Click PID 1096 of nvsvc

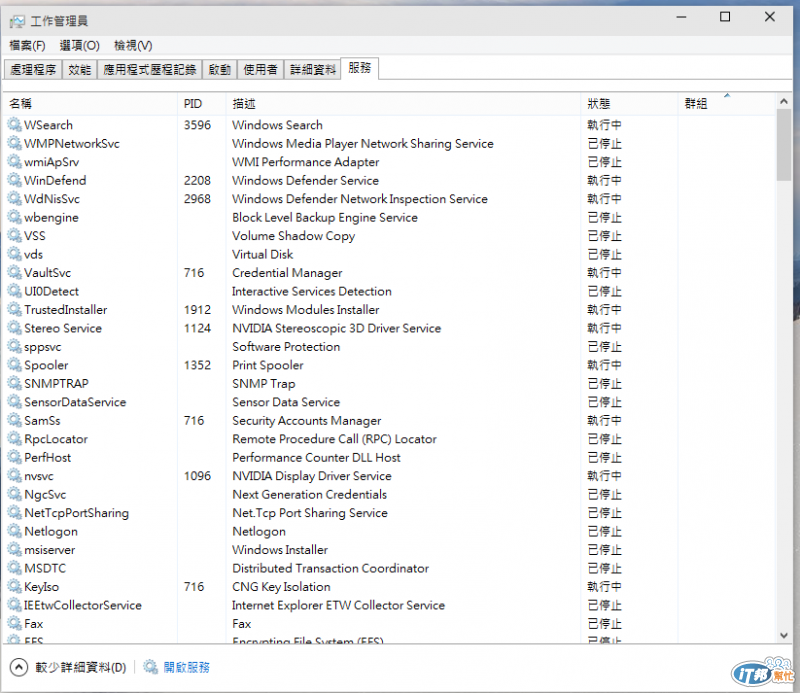pyautogui.click(x=197, y=476)
